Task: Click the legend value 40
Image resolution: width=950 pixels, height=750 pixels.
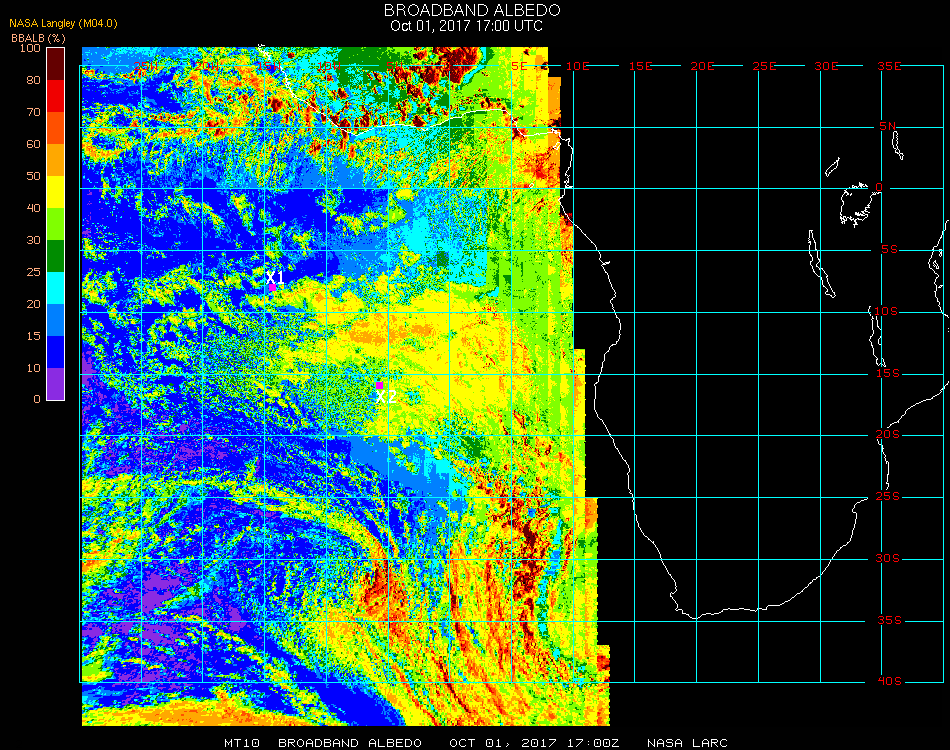Action: 33,208
